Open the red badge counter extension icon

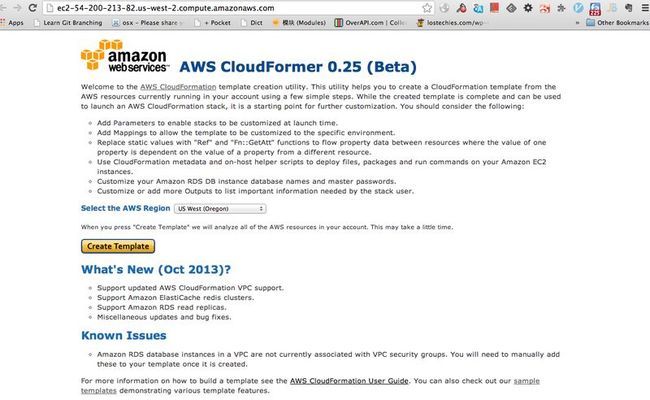[x=595, y=8]
